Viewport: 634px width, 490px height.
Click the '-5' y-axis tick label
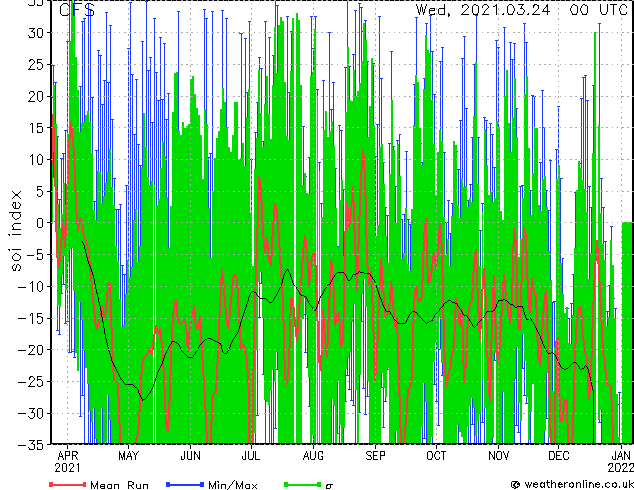(35, 255)
